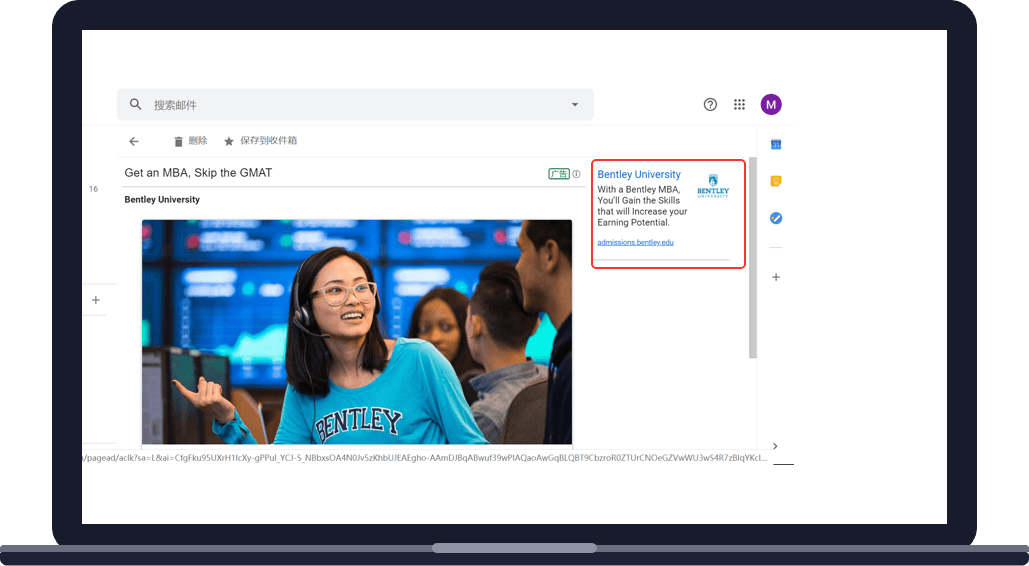1029x566 pixels.
Task: Click the 删除 trash button
Action: click(190, 141)
